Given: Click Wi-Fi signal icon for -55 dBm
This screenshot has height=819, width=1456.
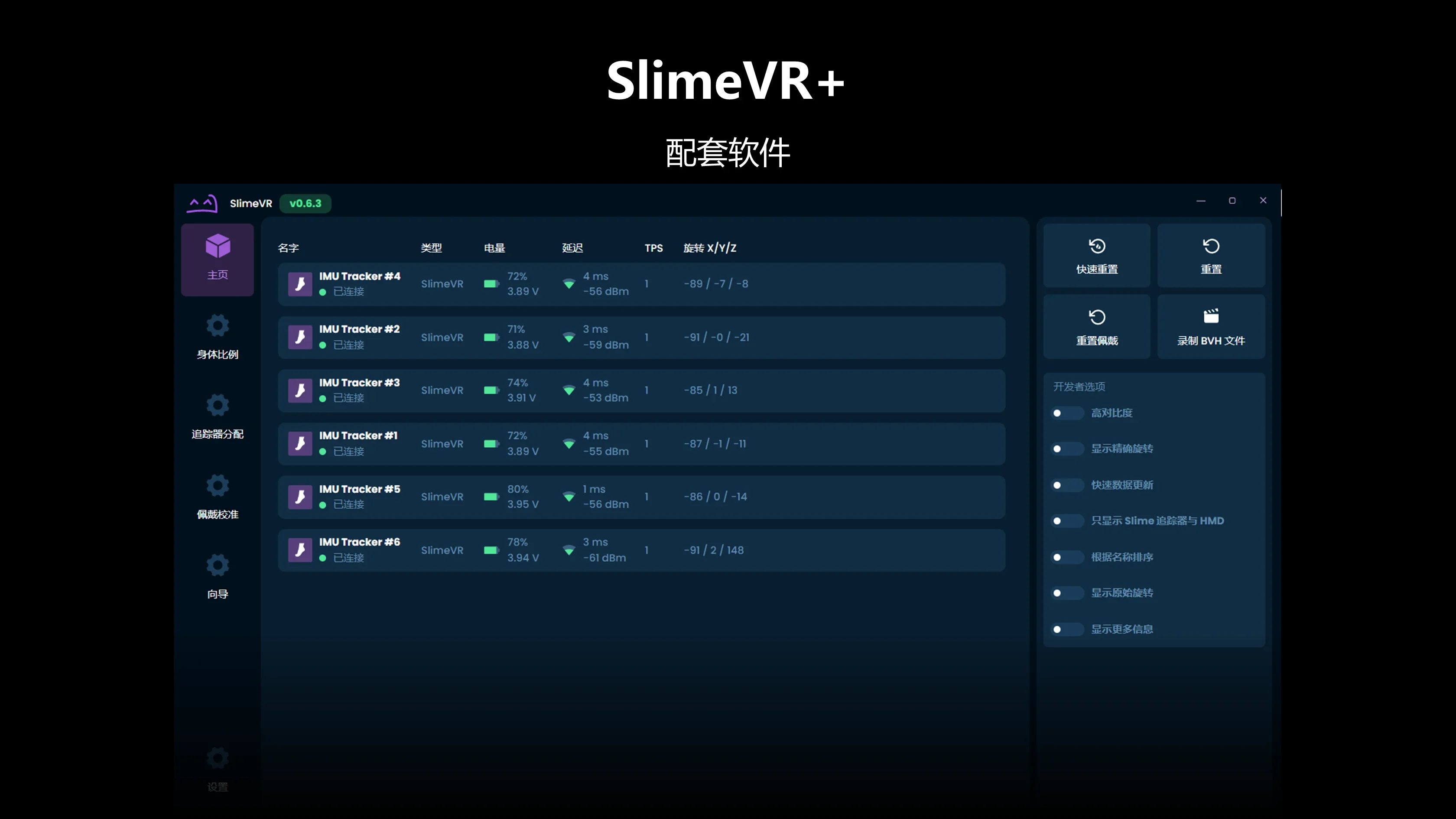Looking at the screenshot, I should click(x=569, y=444).
